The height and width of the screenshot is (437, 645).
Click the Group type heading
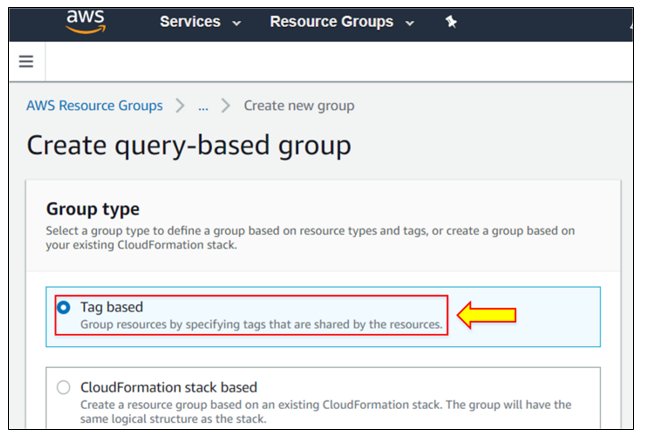coord(93,209)
